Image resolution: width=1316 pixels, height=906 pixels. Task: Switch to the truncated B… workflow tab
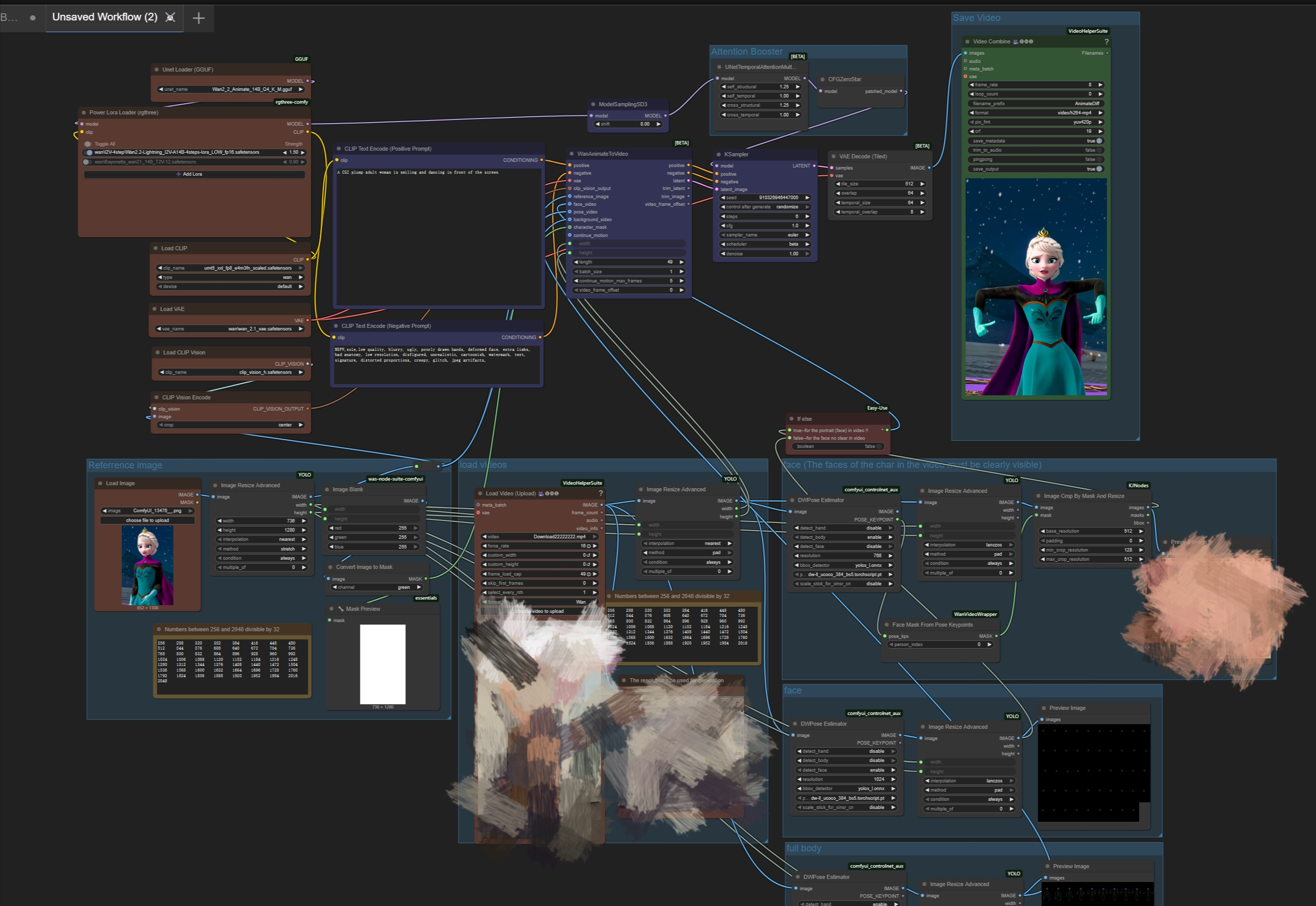[x=9, y=17]
